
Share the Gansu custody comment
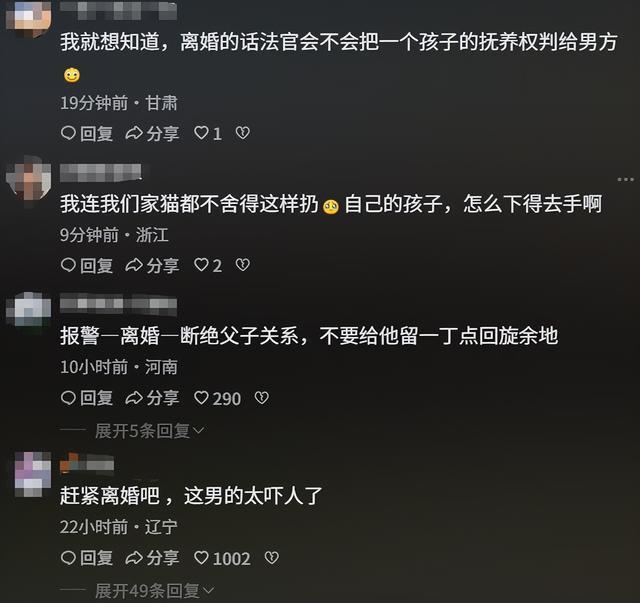(152, 133)
